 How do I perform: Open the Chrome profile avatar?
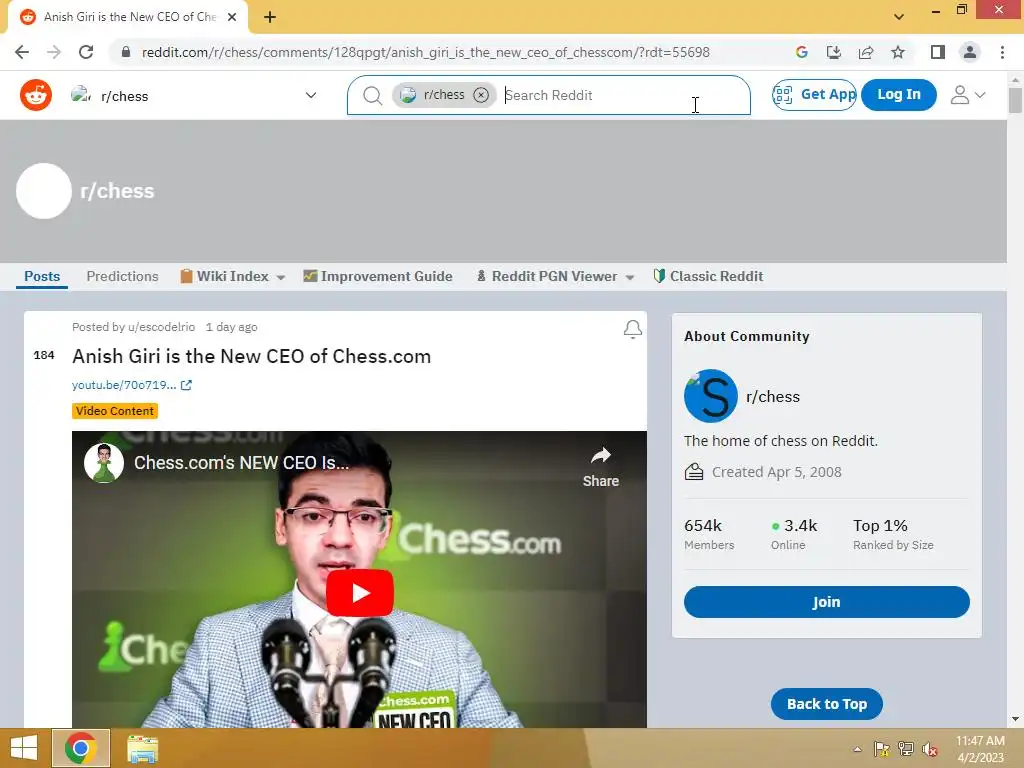click(970, 52)
